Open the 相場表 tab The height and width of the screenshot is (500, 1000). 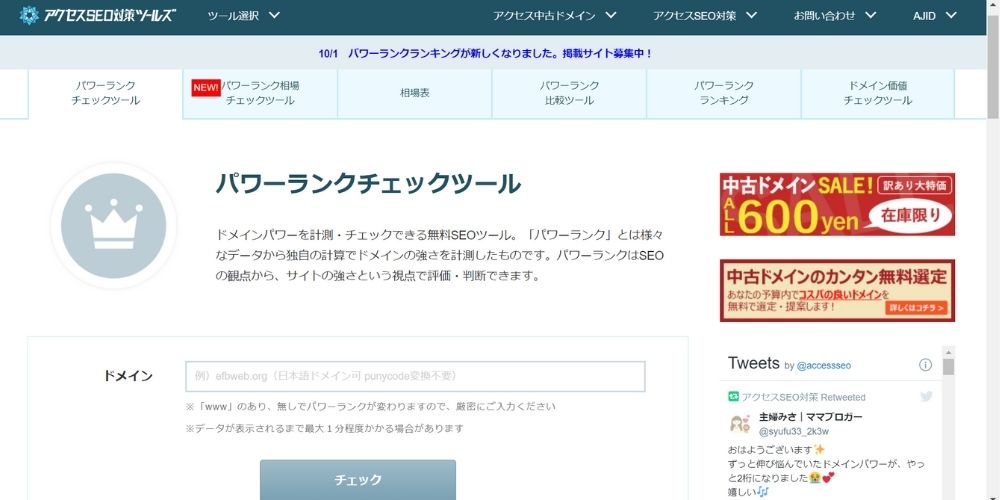click(415, 93)
